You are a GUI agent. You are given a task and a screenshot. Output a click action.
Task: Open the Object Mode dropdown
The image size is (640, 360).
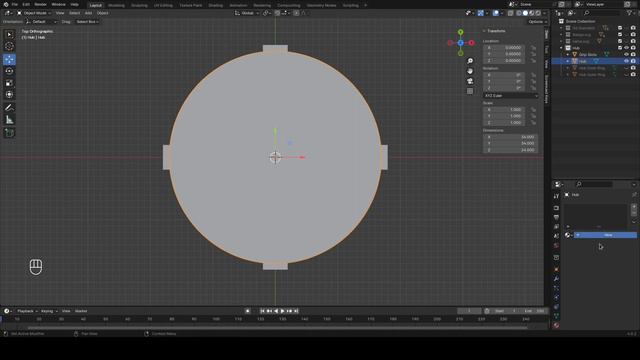tap(33, 13)
